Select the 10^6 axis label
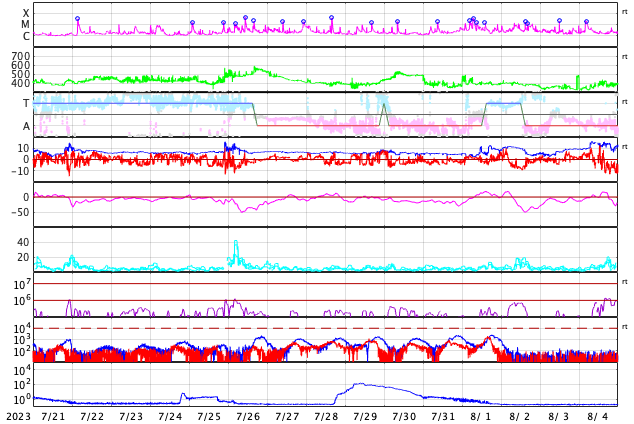Screen dimensions: 634x424 click(x=21, y=301)
